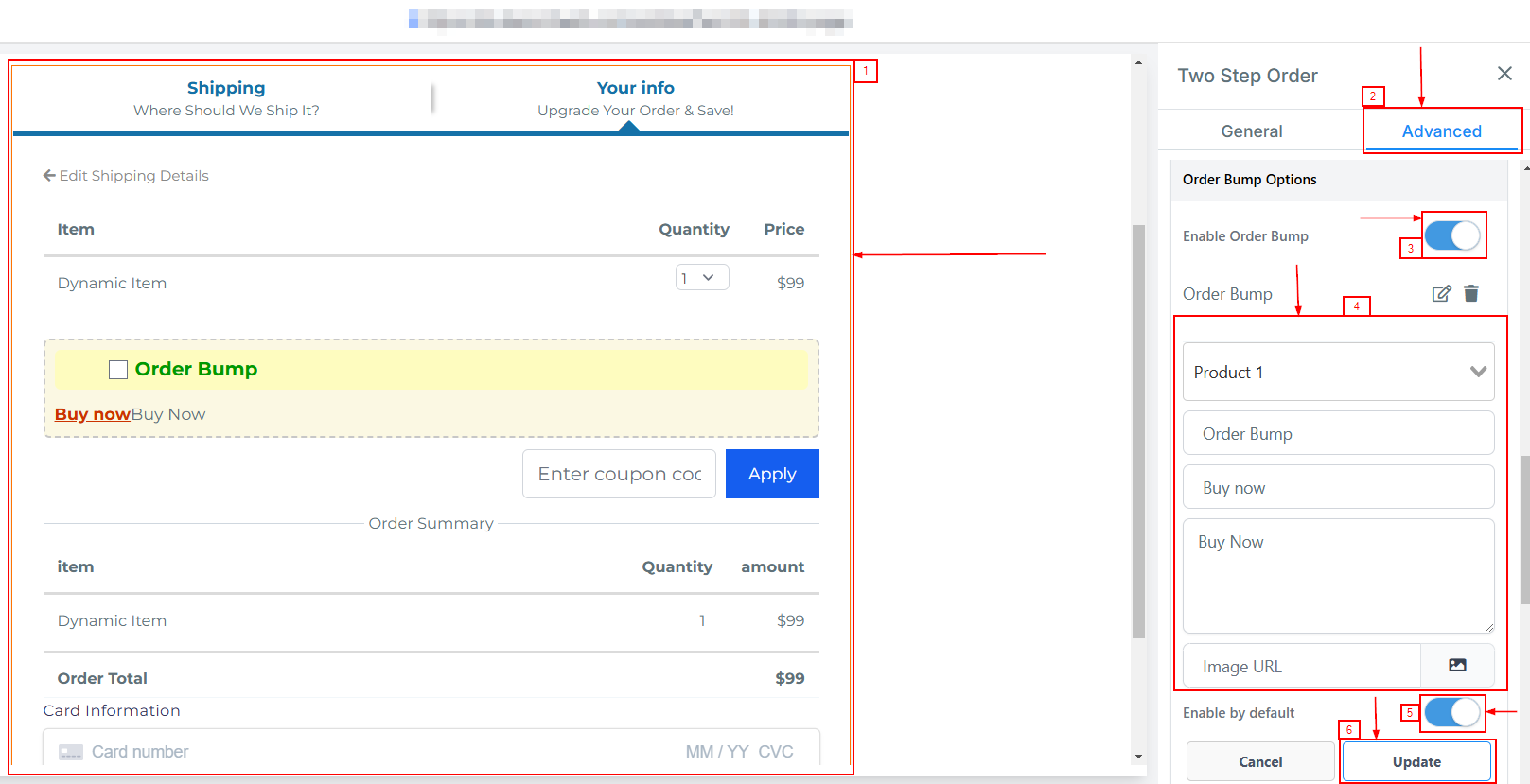Screen dimensions: 1530x784
Task: Click the Order Bump title input field
Action: click(x=1339, y=433)
